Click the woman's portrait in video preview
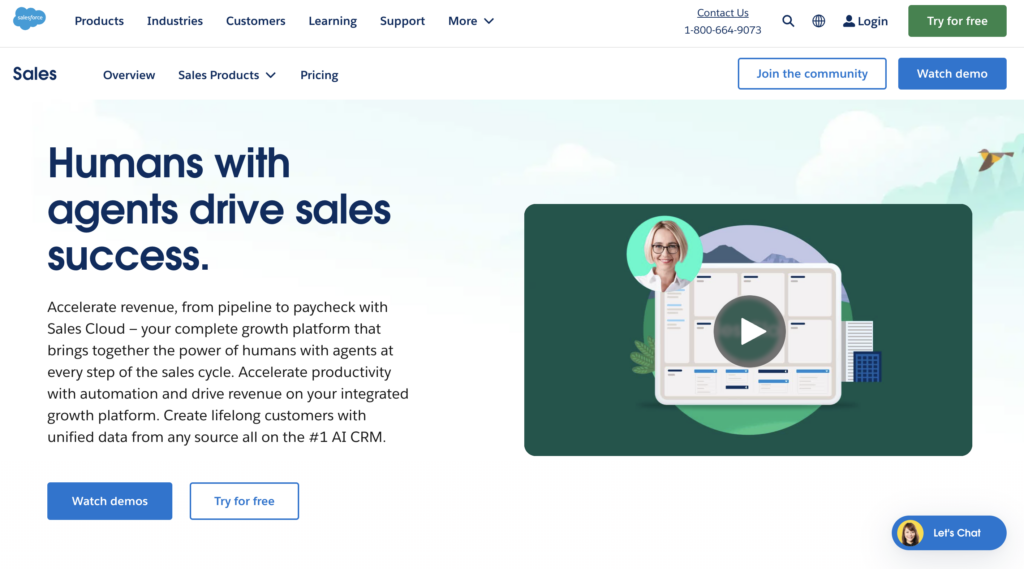Screen dimensions: 1024x569 click(x=663, y=251)
